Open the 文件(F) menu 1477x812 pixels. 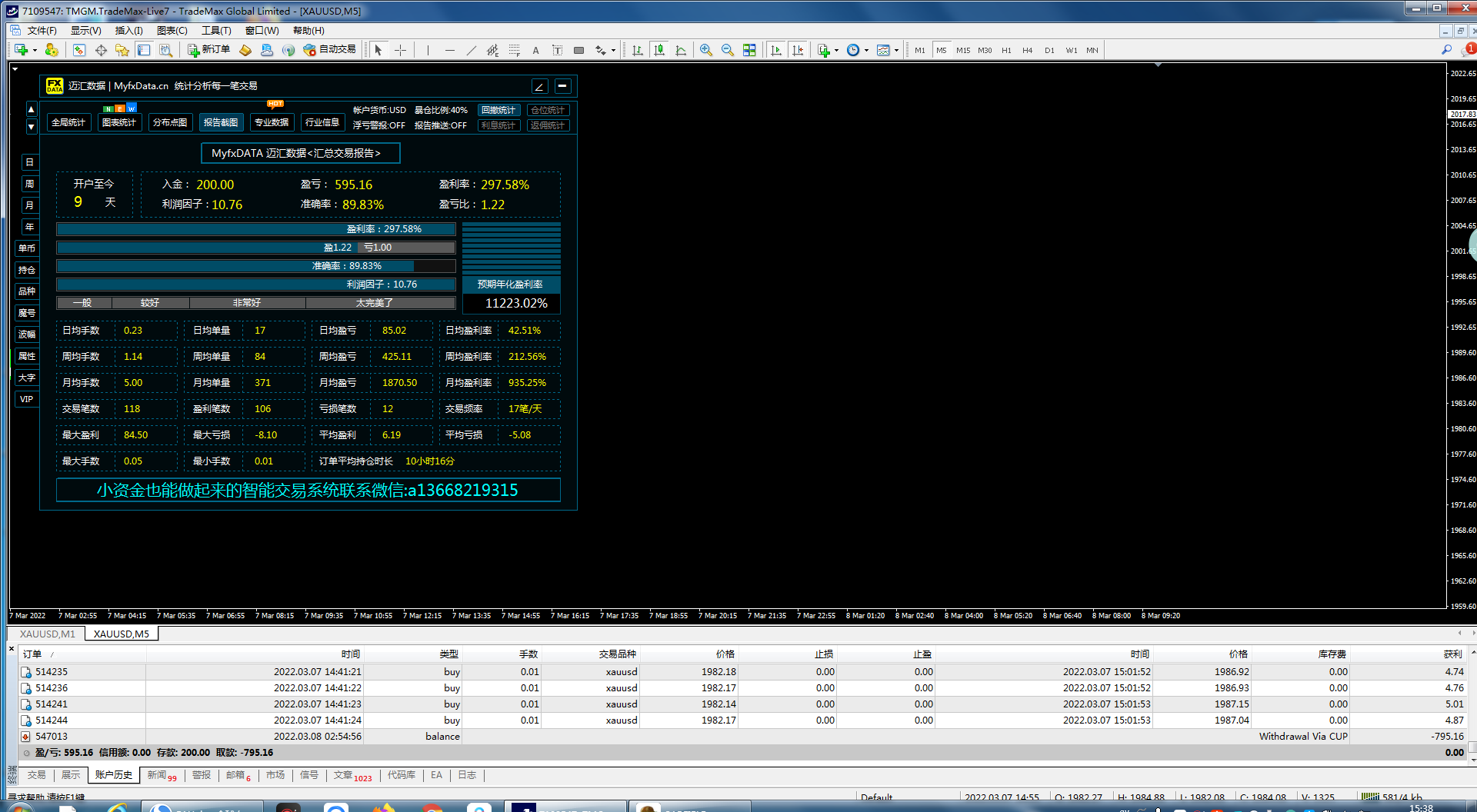pos(42,31)
